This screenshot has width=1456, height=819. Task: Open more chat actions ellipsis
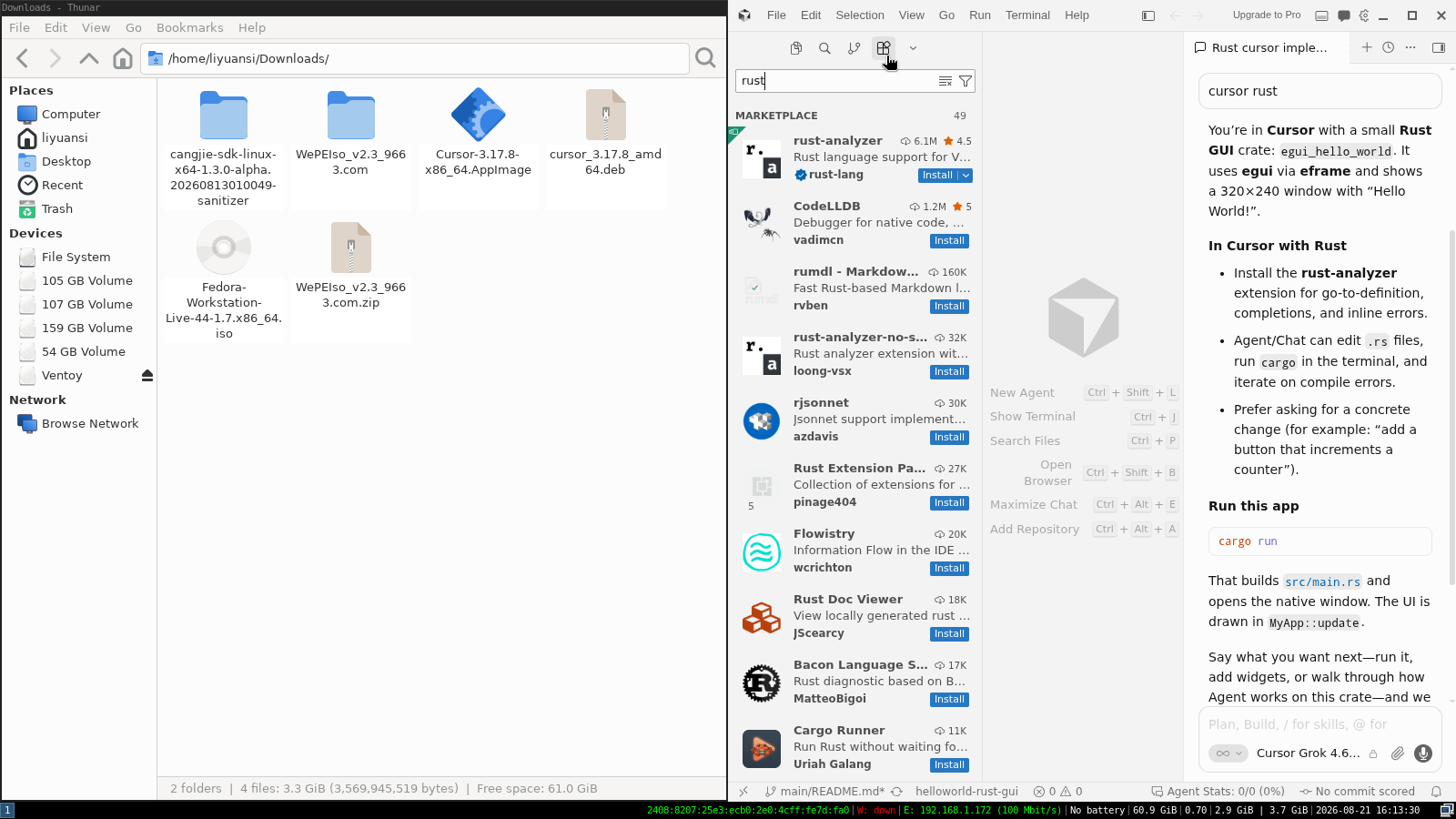1410,47
